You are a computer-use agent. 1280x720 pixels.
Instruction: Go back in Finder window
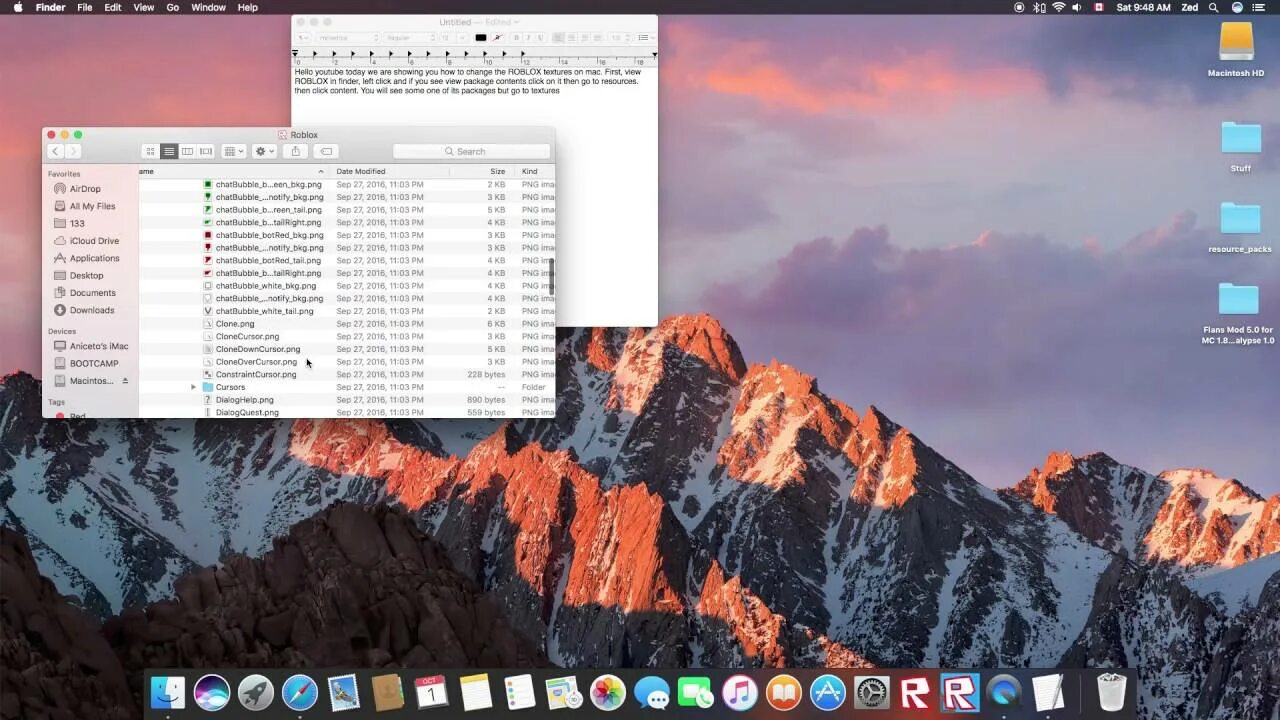55,151
